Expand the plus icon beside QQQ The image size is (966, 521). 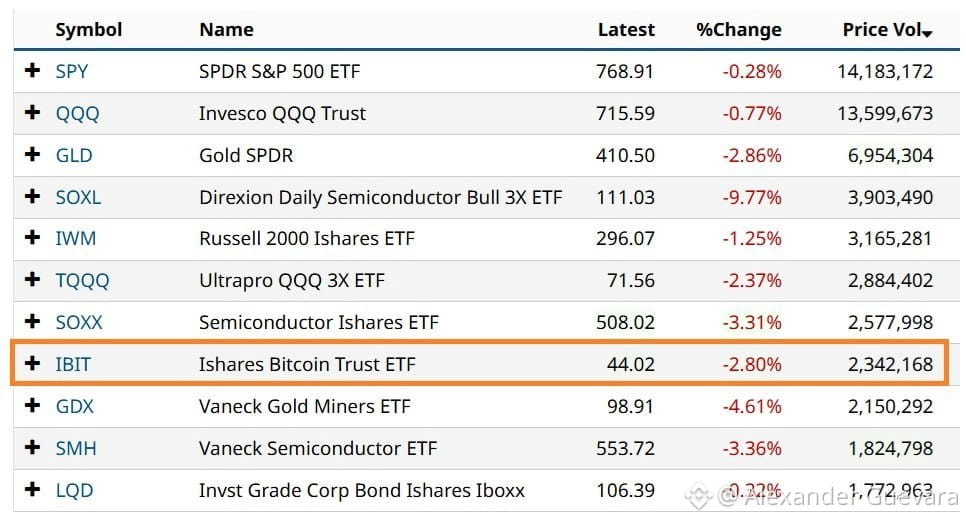coord(32,112)
